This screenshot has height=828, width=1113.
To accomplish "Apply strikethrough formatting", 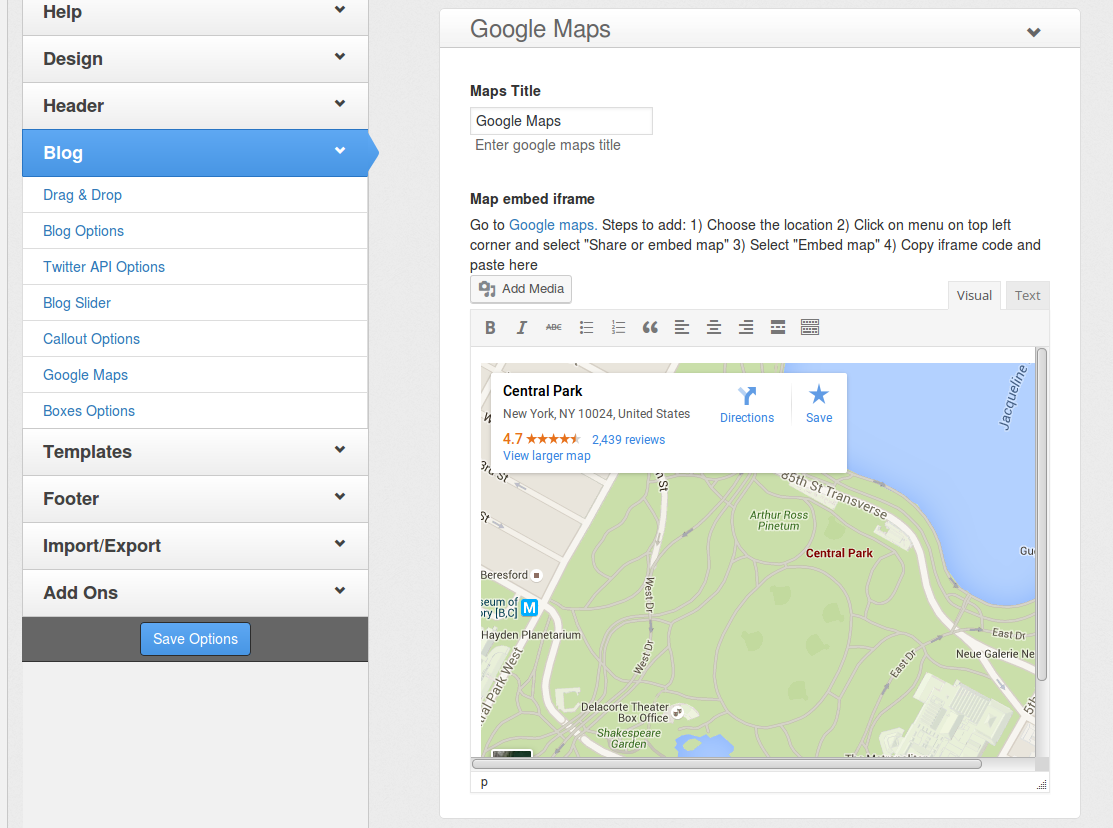I will click(x=553, y=327).
